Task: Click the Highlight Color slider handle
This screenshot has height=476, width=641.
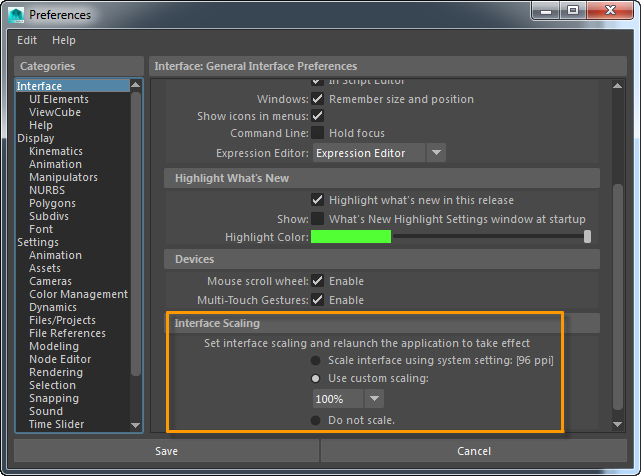Action: coord(587,236)
